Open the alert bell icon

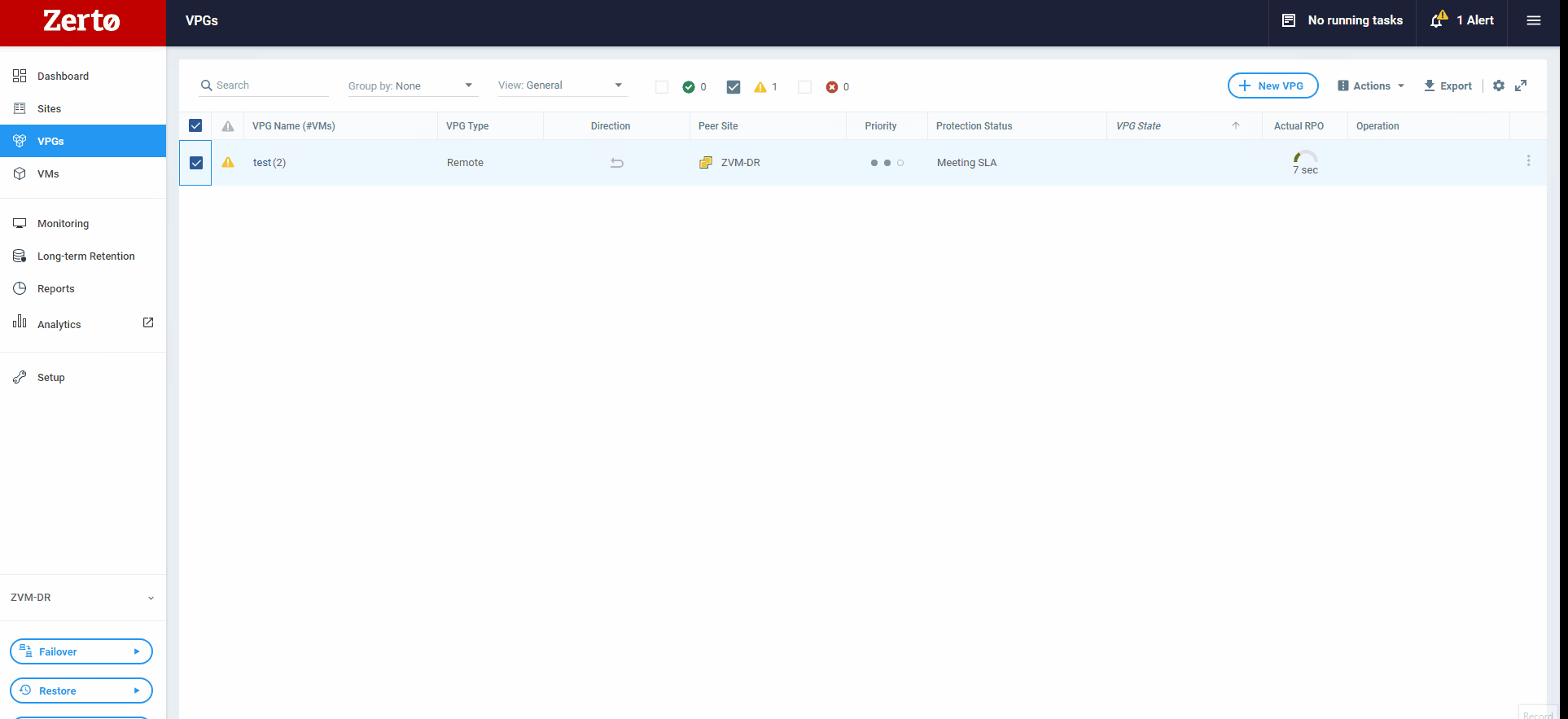click(x=1439, y=20)
